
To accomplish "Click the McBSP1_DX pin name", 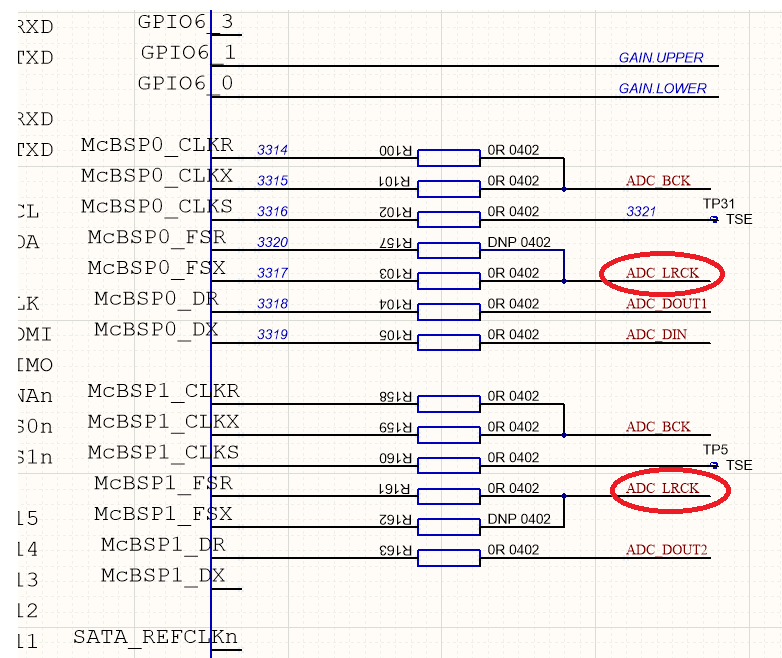I will click(164, 576).
